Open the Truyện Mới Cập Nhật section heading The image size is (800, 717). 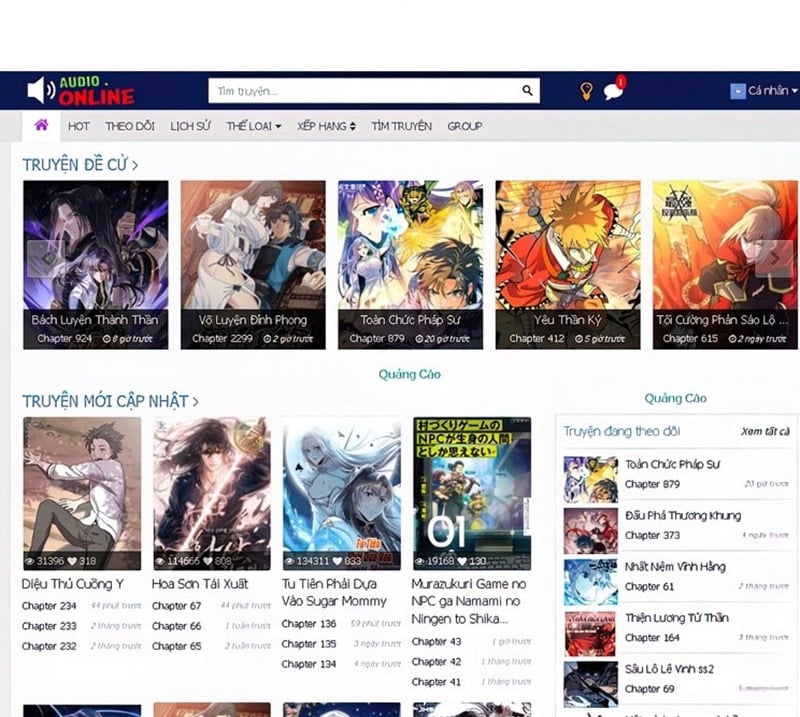coord(110,401)
